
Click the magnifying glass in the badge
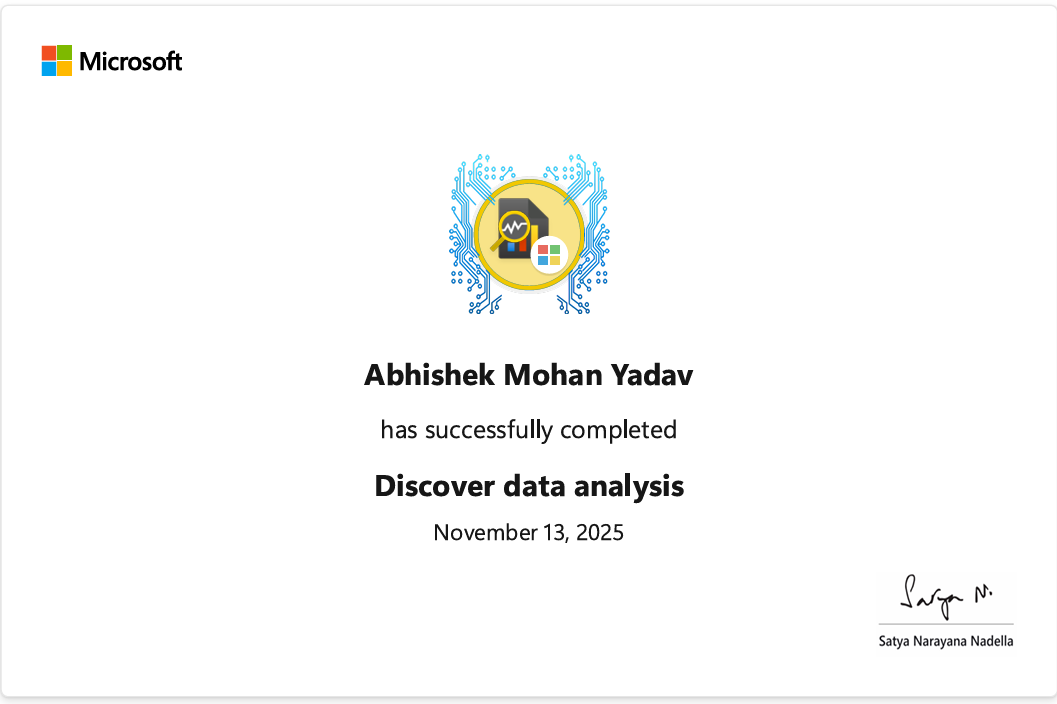pos(513,227)
